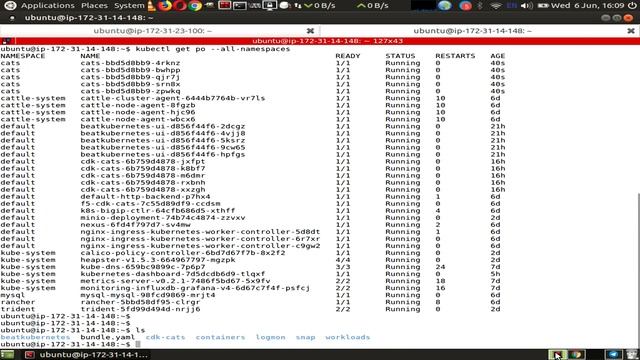Click pod name beatkubernetes-ui-d856f44f6-2dcgz
The image size is (640, 360).
point(163,126)
